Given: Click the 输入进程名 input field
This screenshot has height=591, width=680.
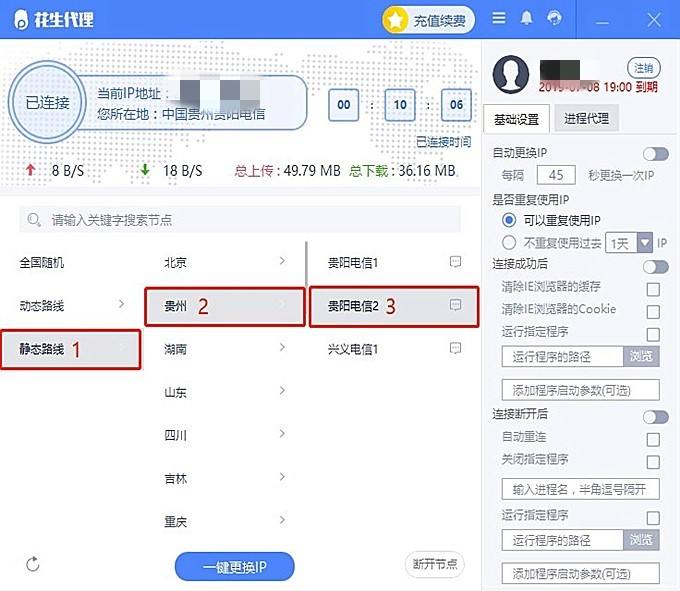Looking at the screenshot, I should coord(580,490).
